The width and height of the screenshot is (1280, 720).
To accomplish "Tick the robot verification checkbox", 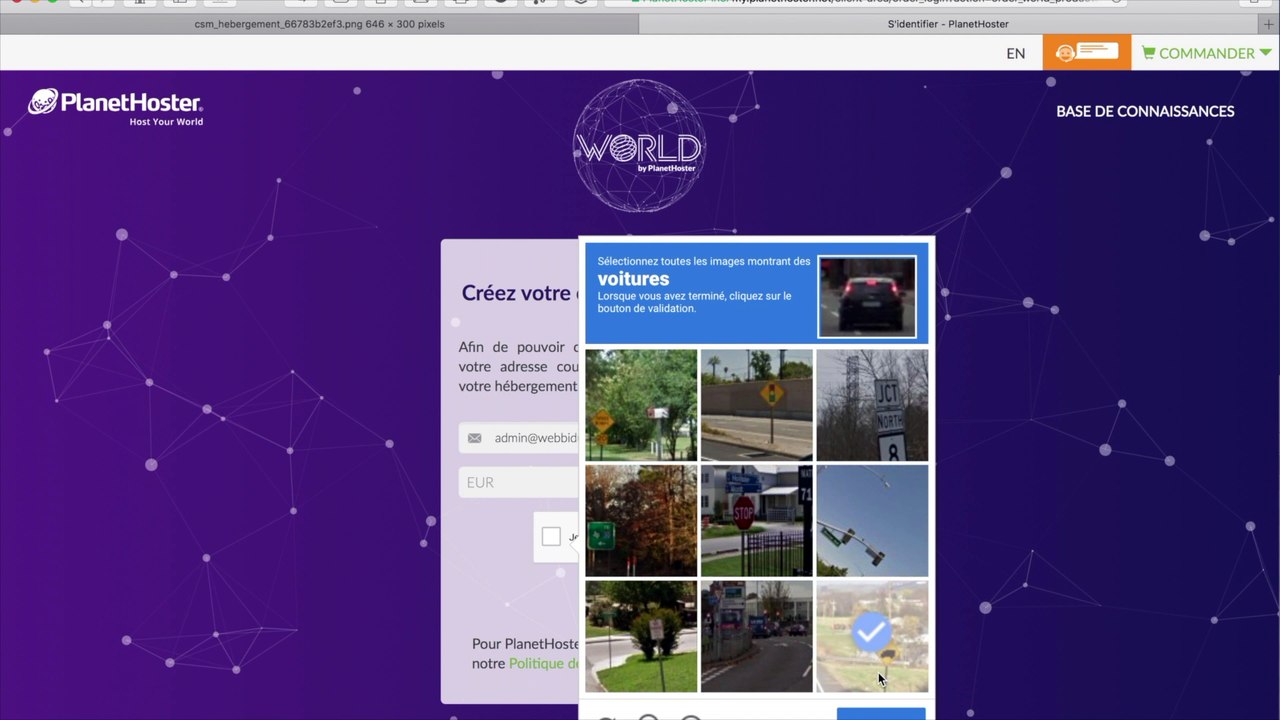I will [x=551, y=537].
